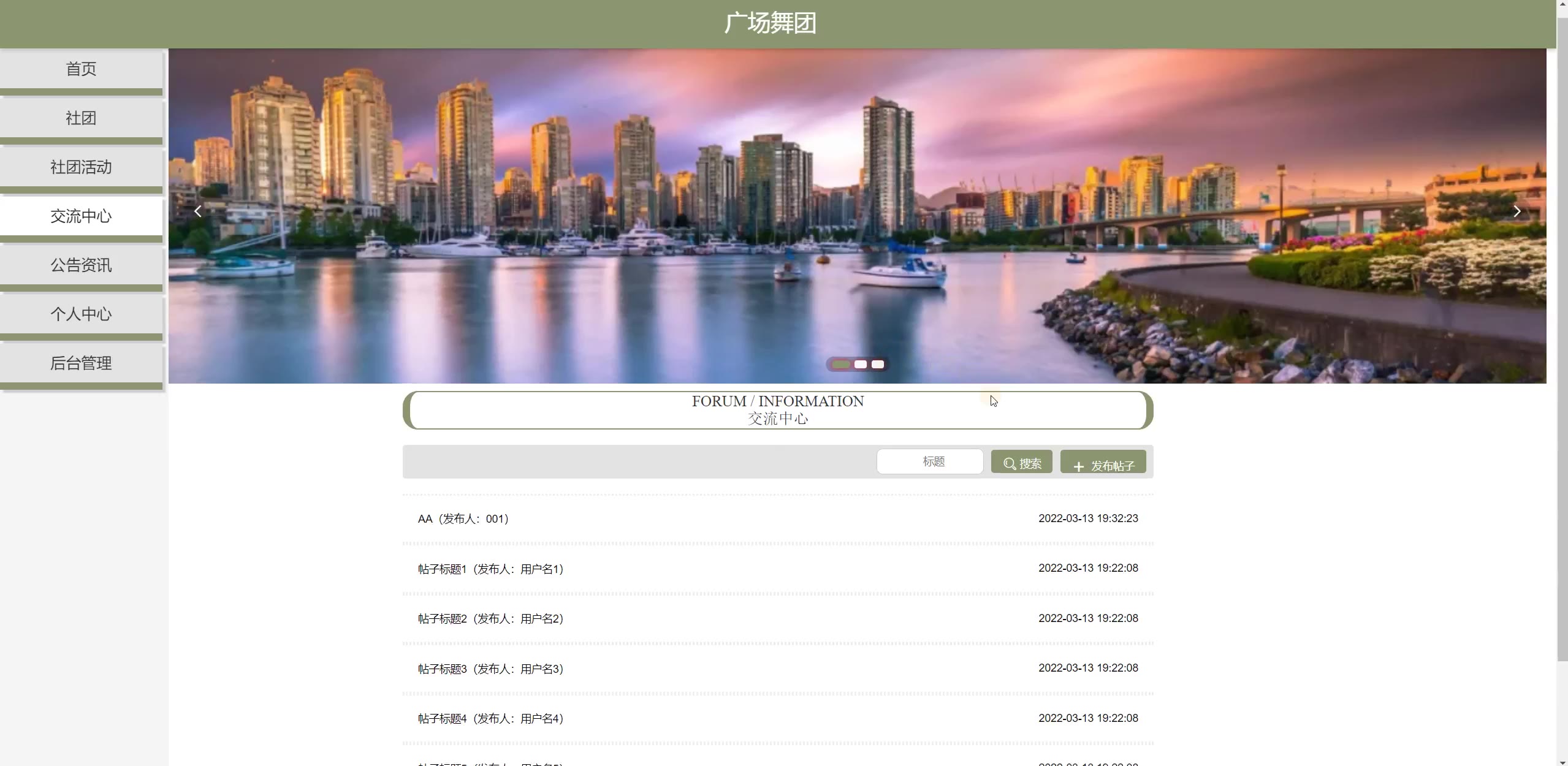This screenshot has width=1568, height=766.
Task: Select the second carousel indicator dot
Action: [x=861, y=365]
